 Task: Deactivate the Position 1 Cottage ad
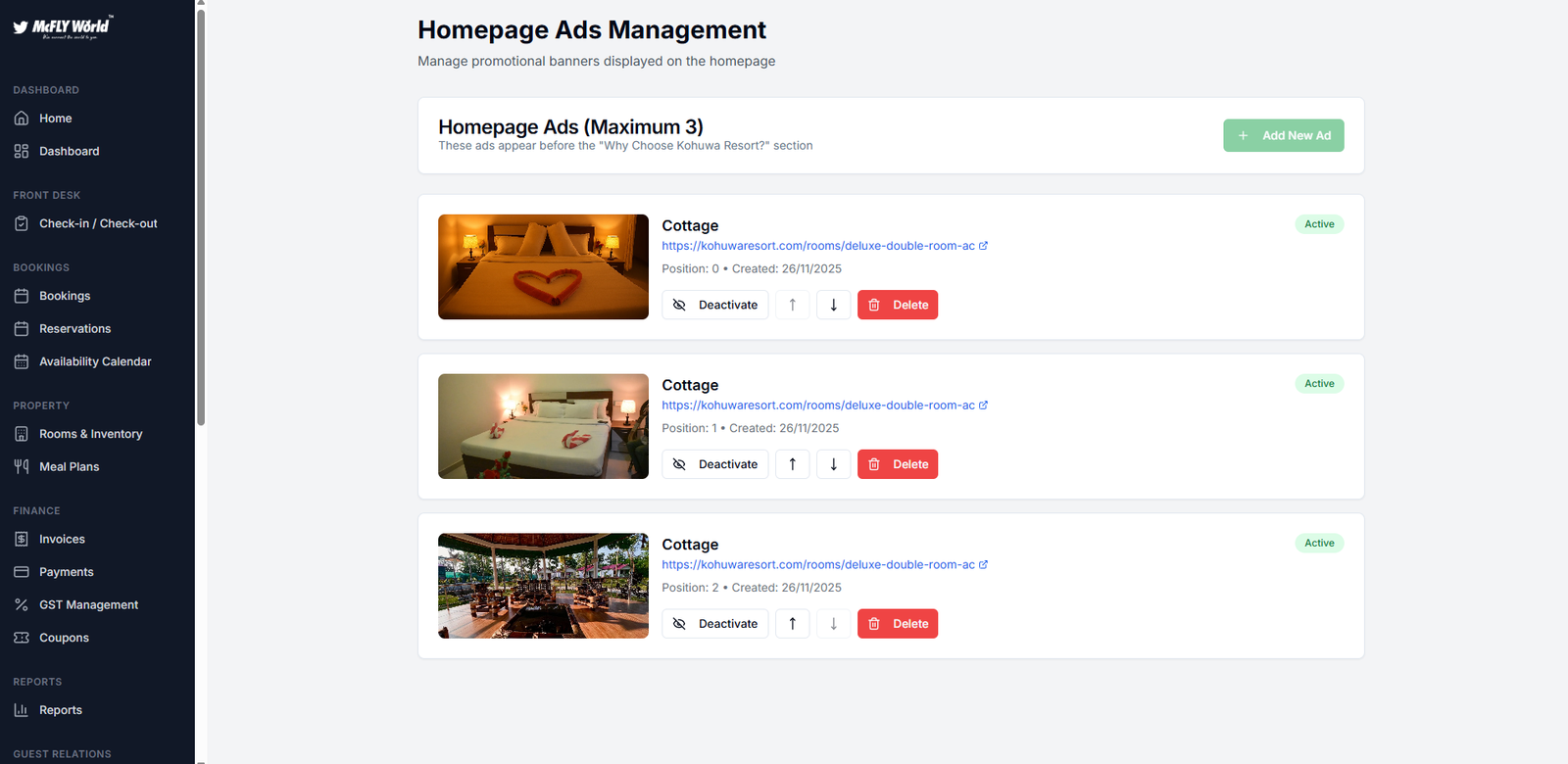coord(715,464)
